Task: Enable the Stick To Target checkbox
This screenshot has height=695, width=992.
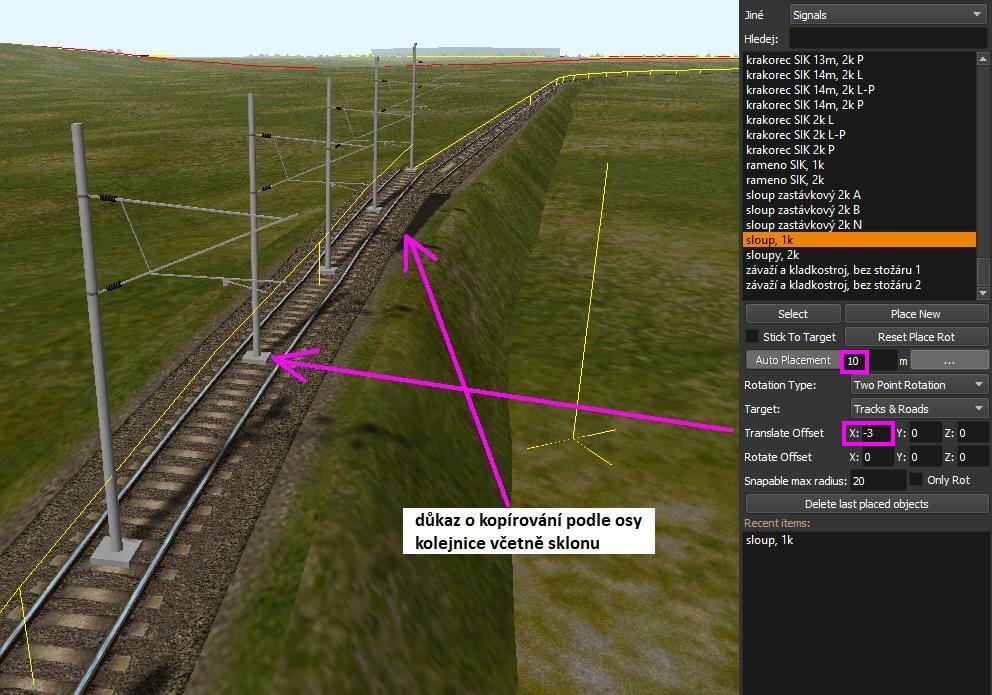Action: tap(753, 337)
